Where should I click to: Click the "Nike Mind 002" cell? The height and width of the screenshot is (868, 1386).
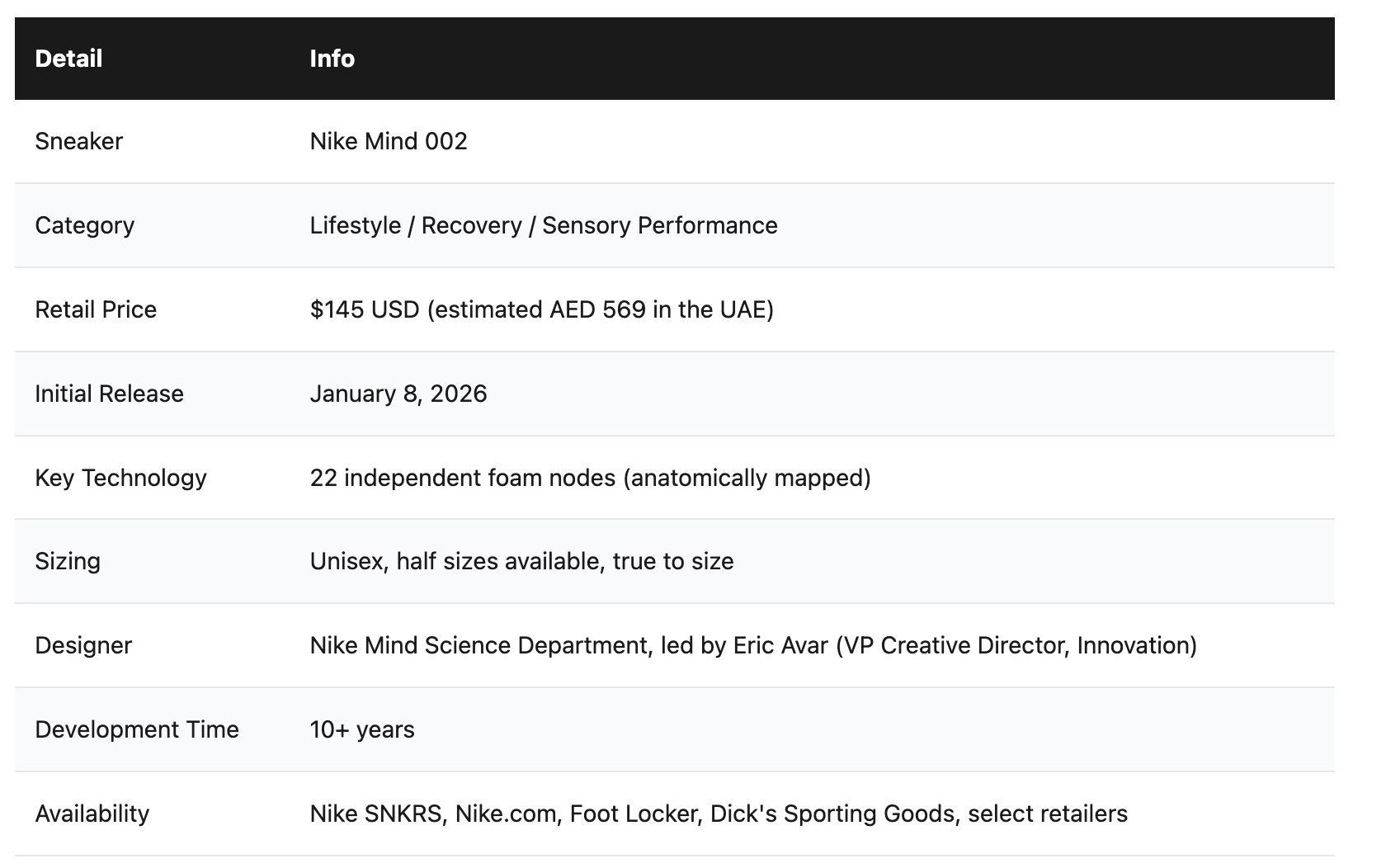389,141
